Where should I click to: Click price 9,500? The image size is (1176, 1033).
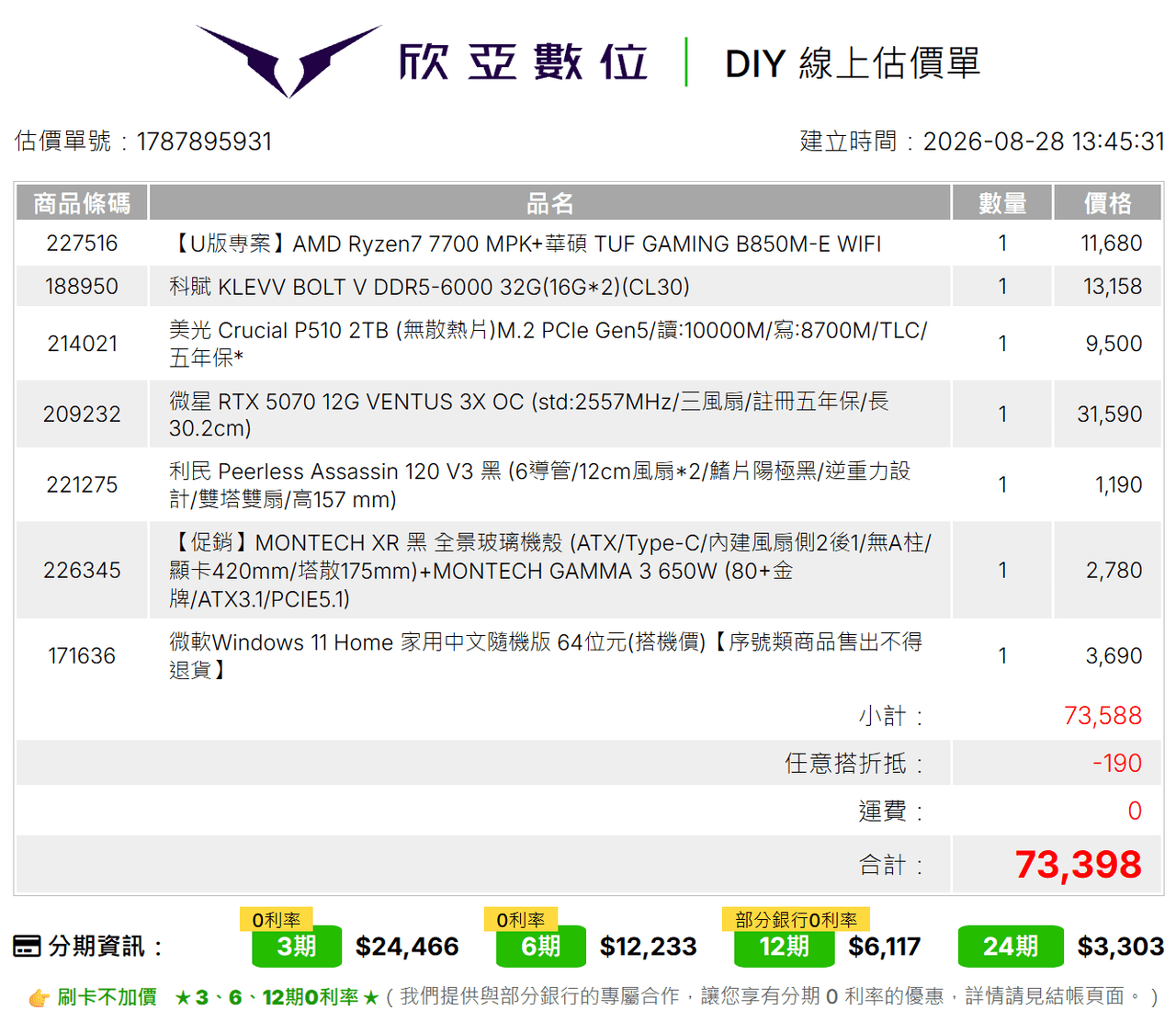tap(1114, 344)
